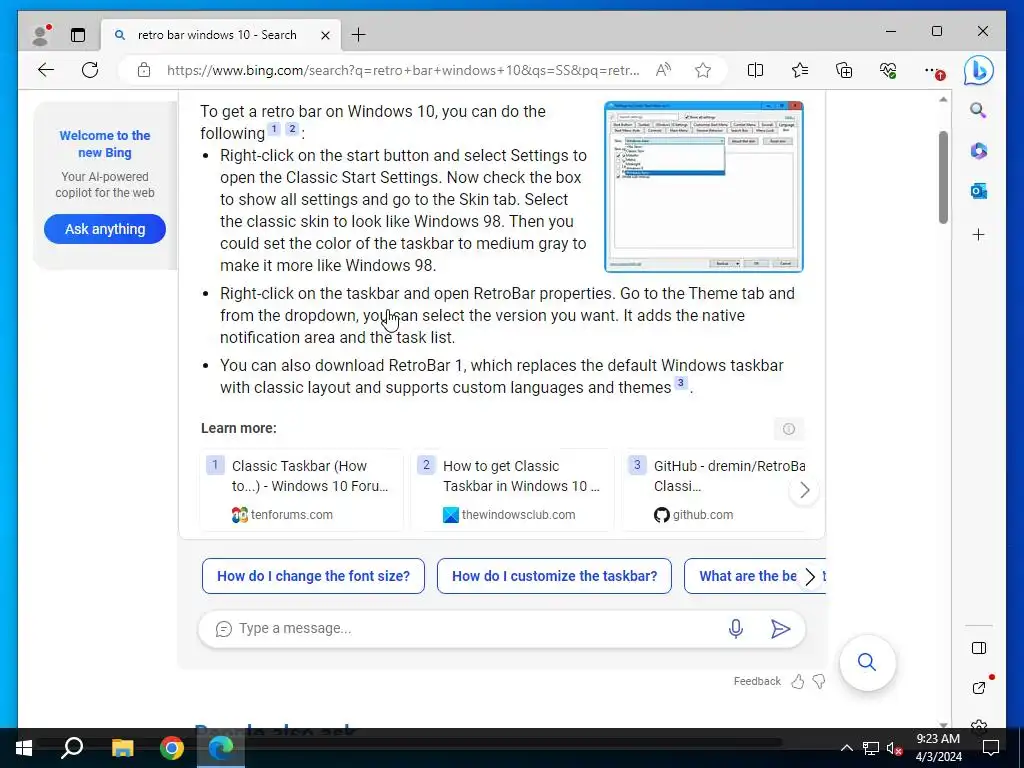The width and height of the screenshot is (1024, 768).
Task: Open Microsoft 365 sidebar icon
Action: click(978, 151)
